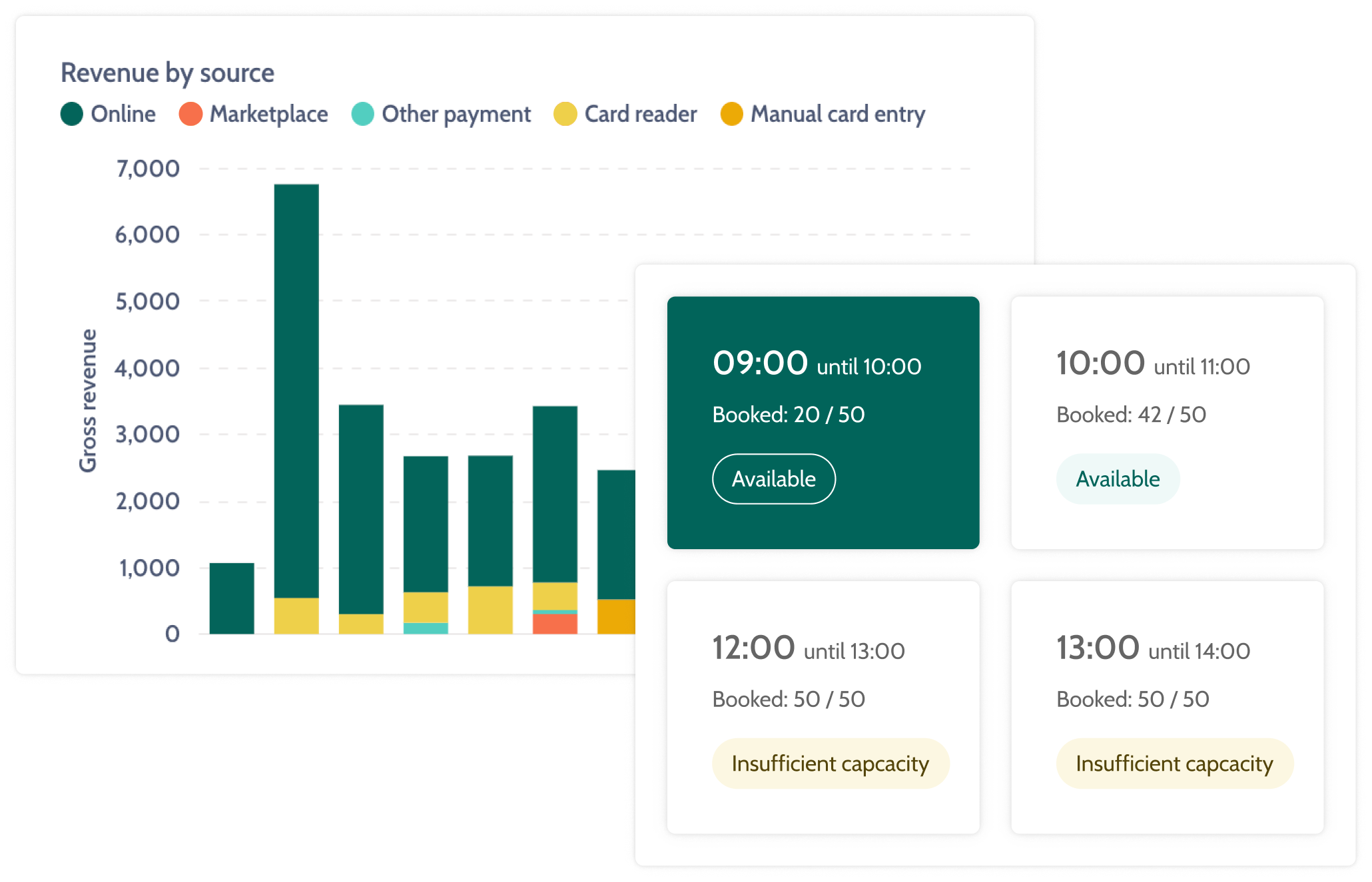Toggle the Marketplace legend dot

(x=190, y=114)
